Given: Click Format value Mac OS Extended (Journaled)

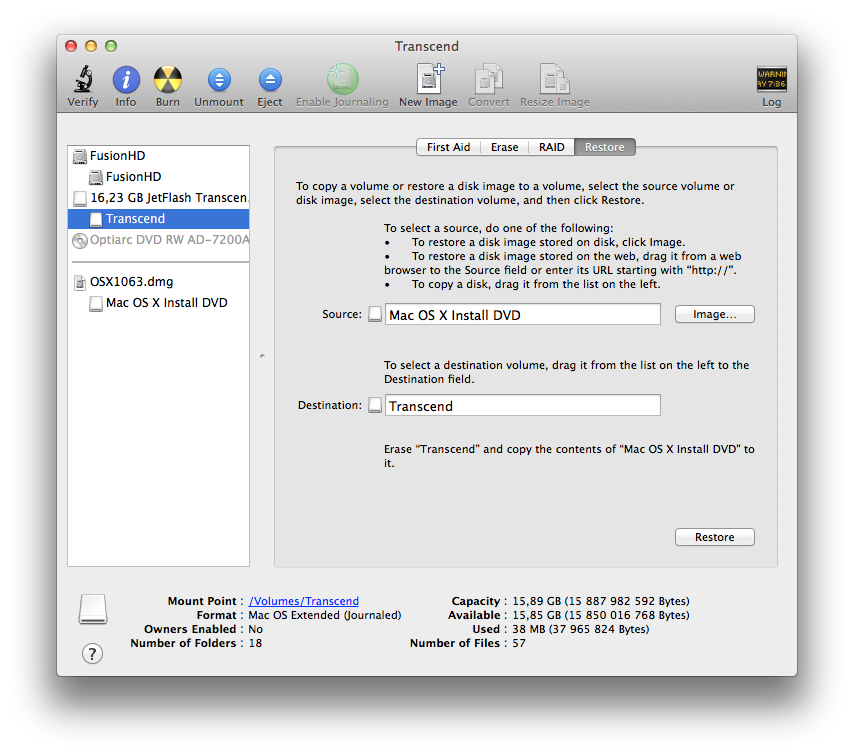Looking at the screenshot, I should click(x=325, y=615).
